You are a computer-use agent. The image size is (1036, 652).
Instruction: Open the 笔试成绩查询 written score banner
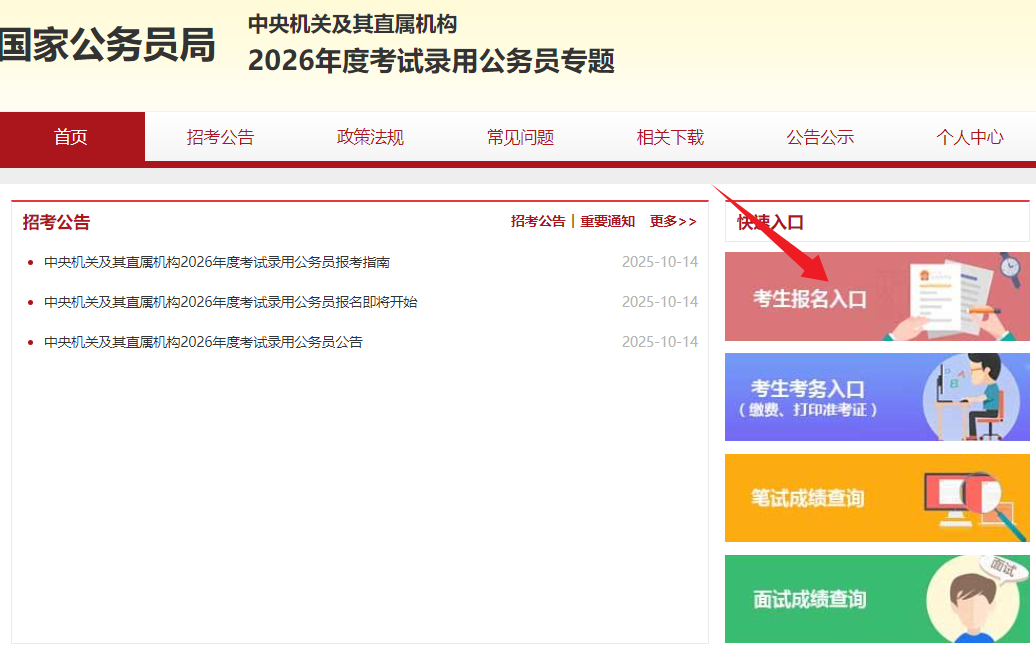[808, 498]
